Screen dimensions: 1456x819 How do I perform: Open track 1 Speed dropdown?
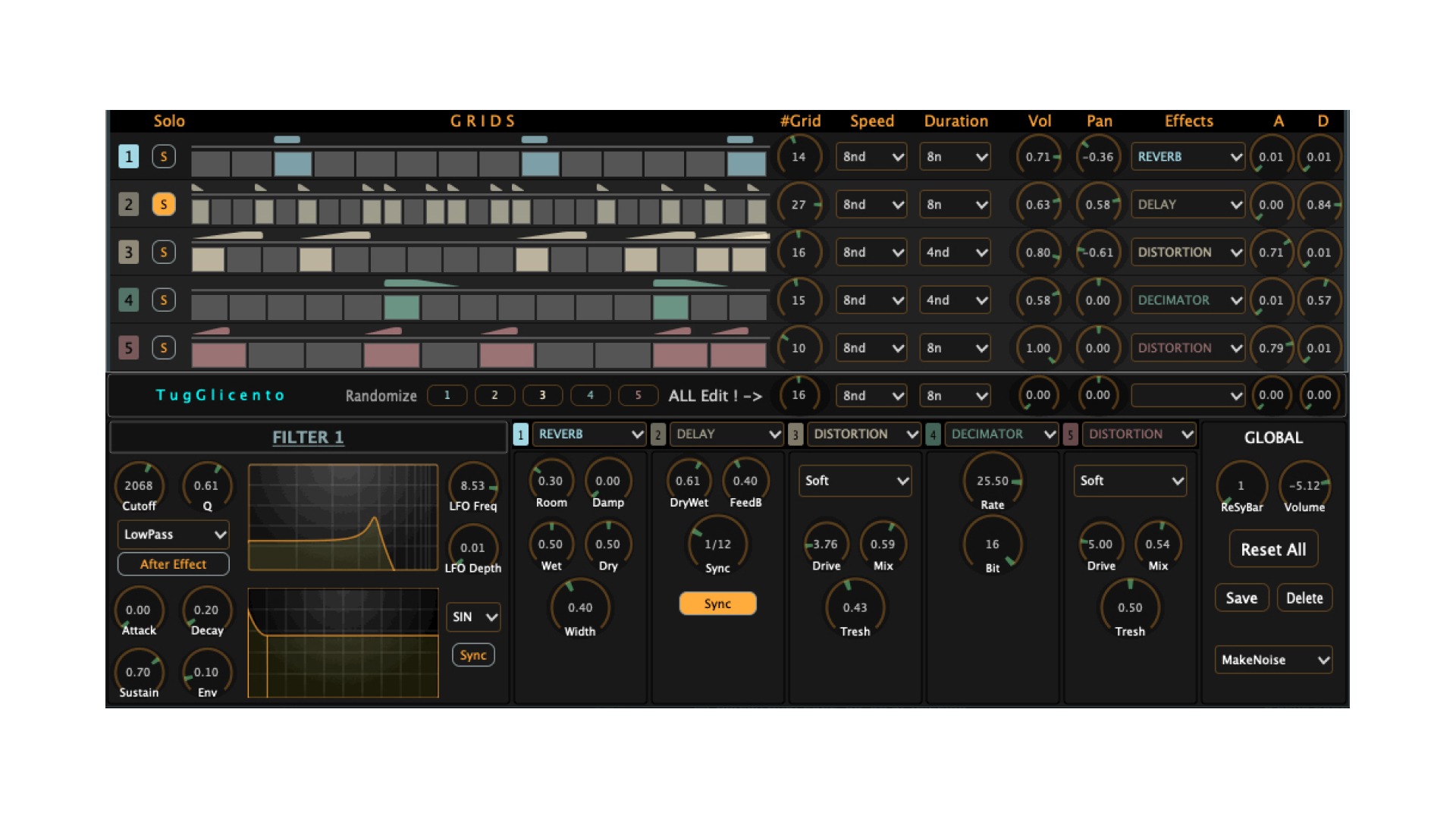[871, 156]
